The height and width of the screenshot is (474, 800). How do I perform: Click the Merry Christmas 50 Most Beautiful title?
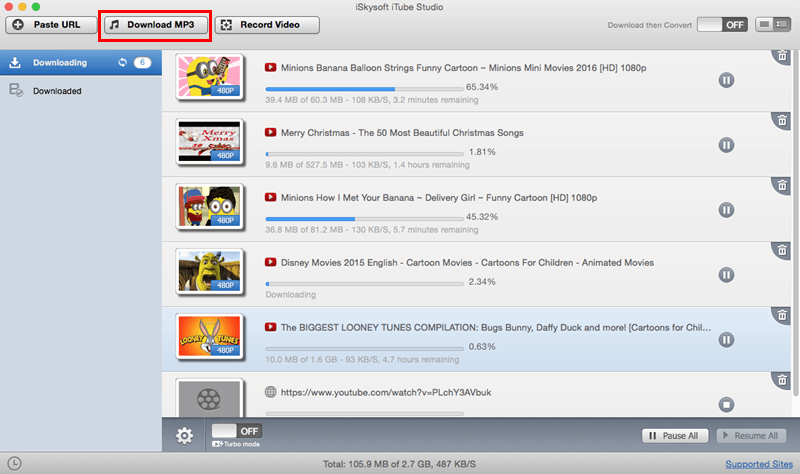pos(402,133)
